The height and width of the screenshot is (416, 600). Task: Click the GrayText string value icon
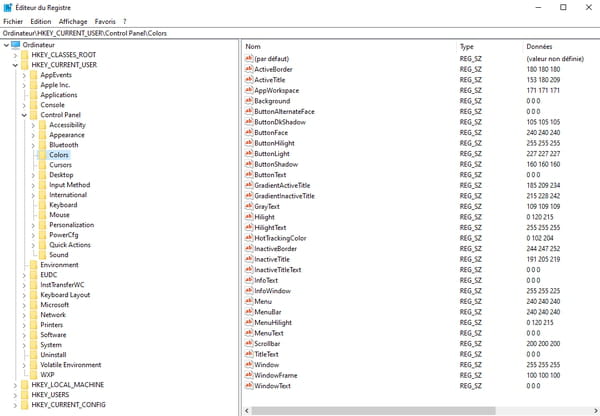point(249,206)
